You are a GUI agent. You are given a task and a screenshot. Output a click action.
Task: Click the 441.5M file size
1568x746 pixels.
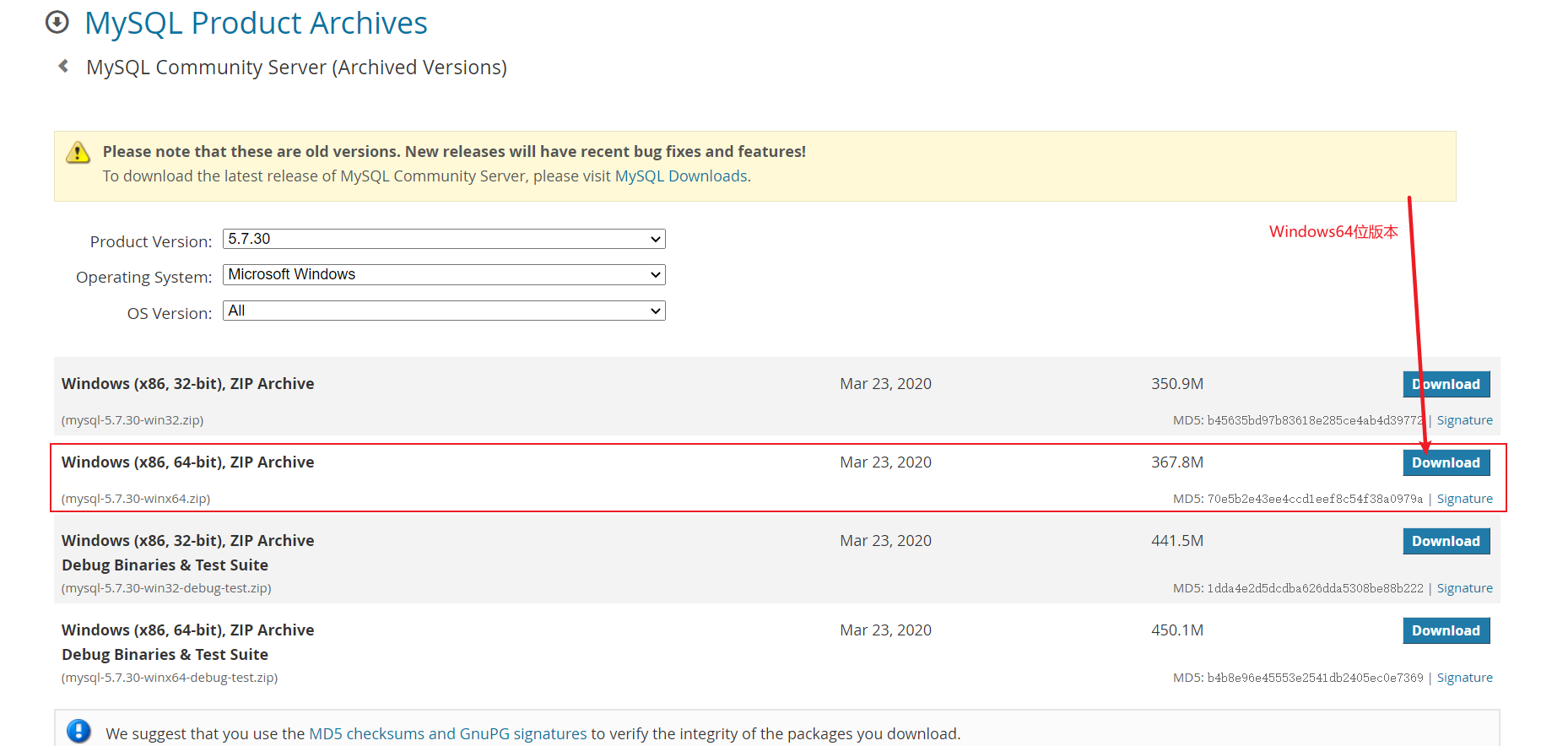click(1177, 541)
